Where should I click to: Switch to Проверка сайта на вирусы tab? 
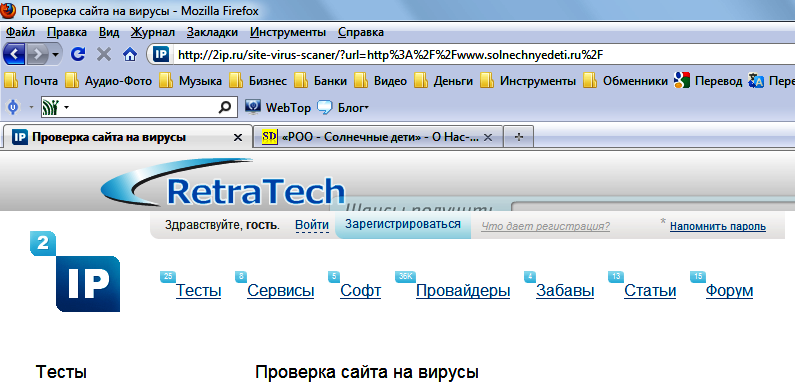coord(127,137)
